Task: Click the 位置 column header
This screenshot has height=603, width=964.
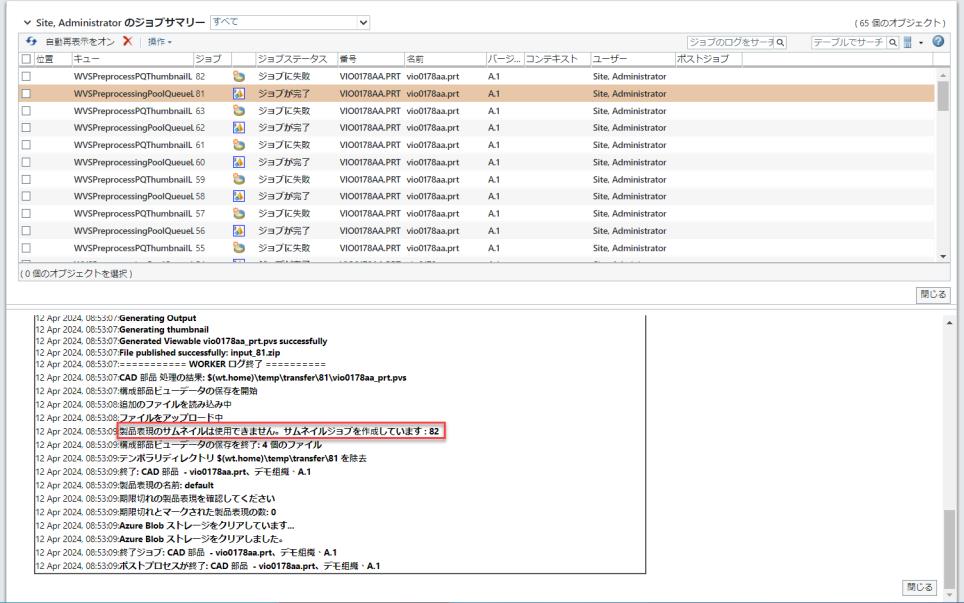Action: [x=45, y=59]
